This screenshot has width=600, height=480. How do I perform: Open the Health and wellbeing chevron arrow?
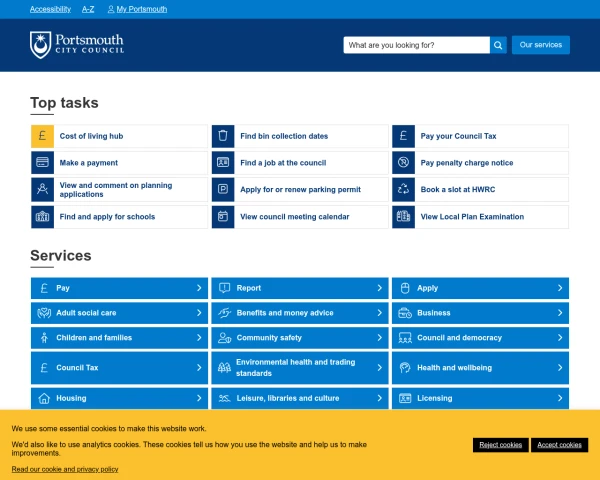(560, 367)
